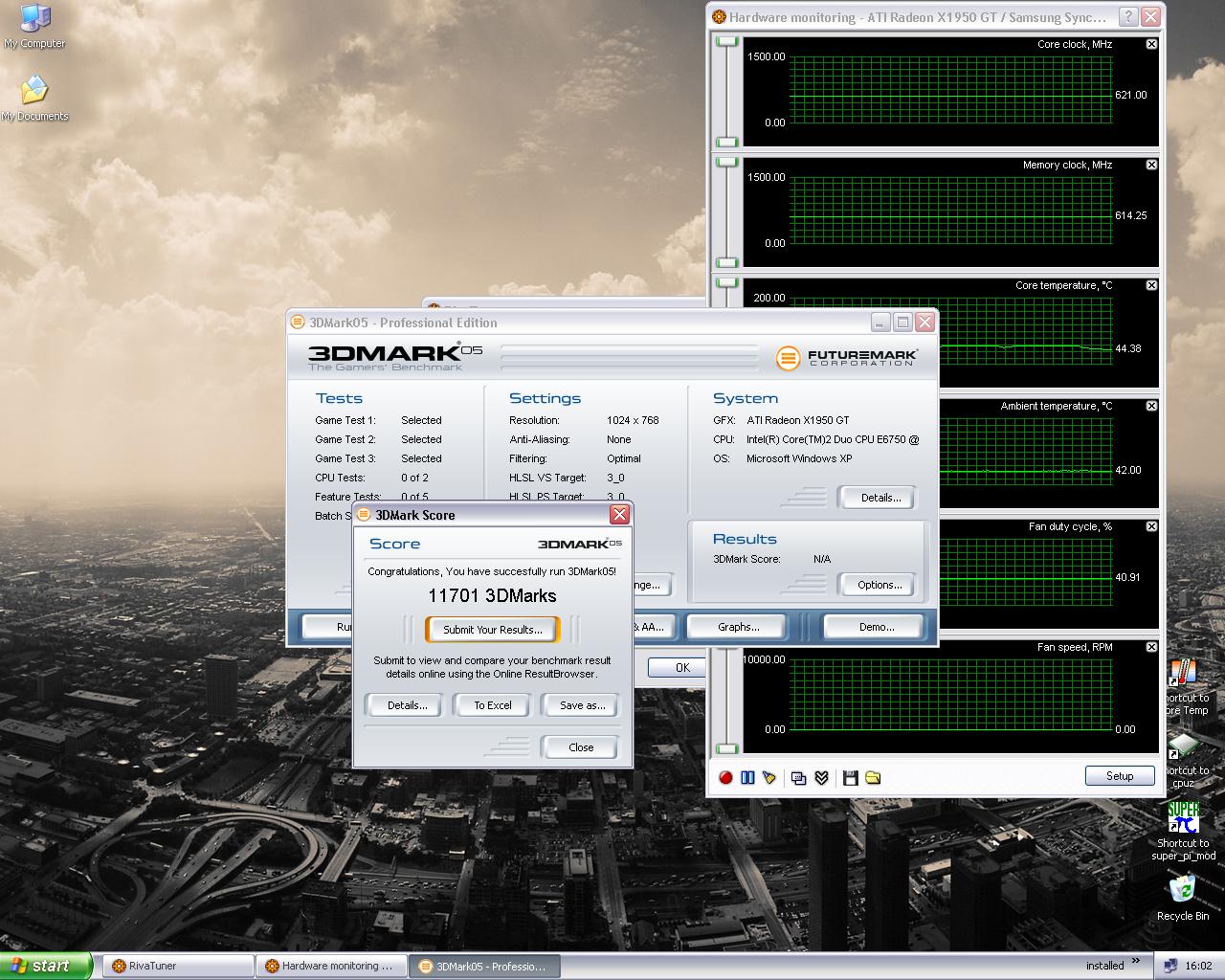Click the Ambient temperature value 42.00

click(1128, 470)
